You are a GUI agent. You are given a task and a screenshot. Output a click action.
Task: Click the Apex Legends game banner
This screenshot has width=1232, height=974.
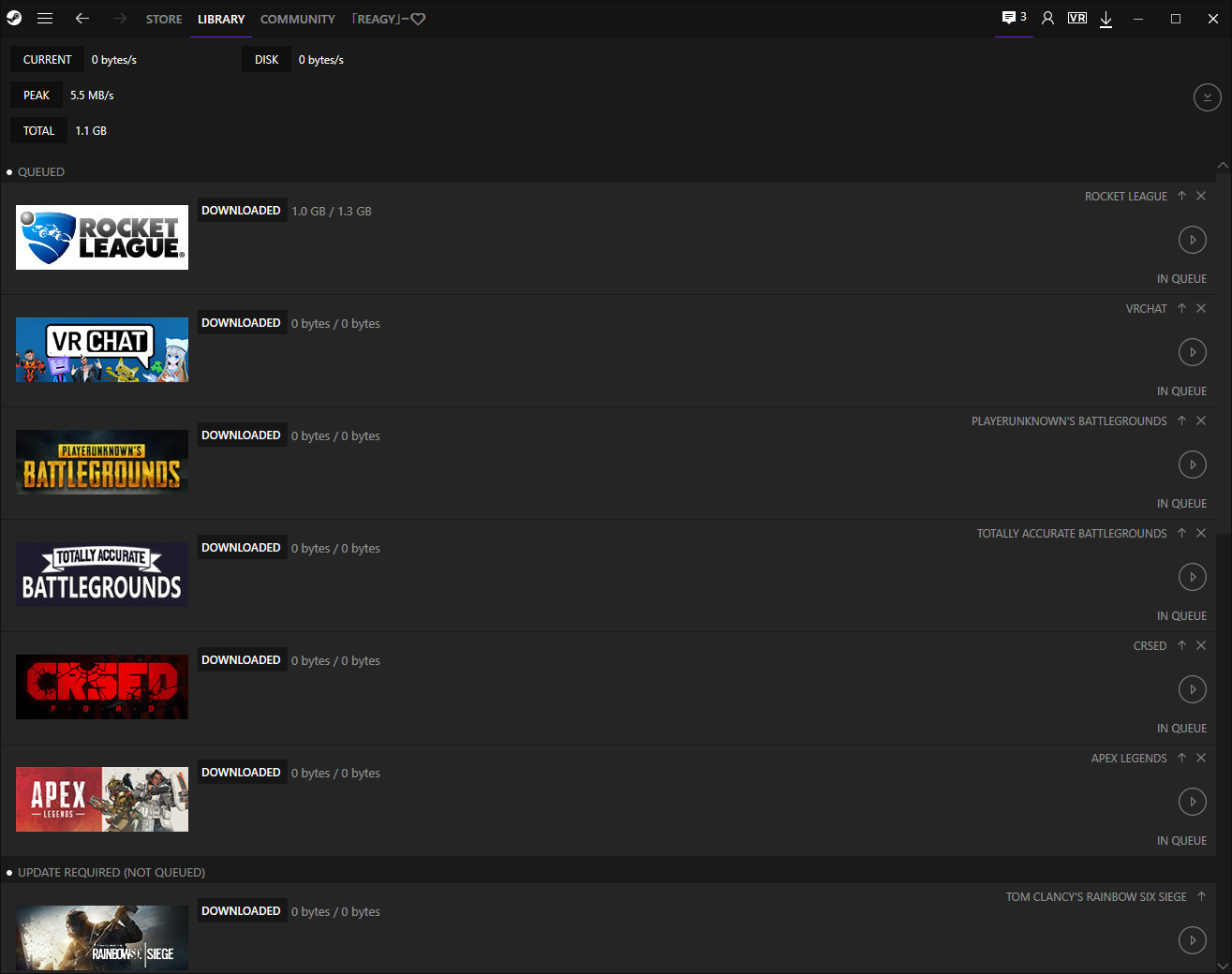[102, 799]
